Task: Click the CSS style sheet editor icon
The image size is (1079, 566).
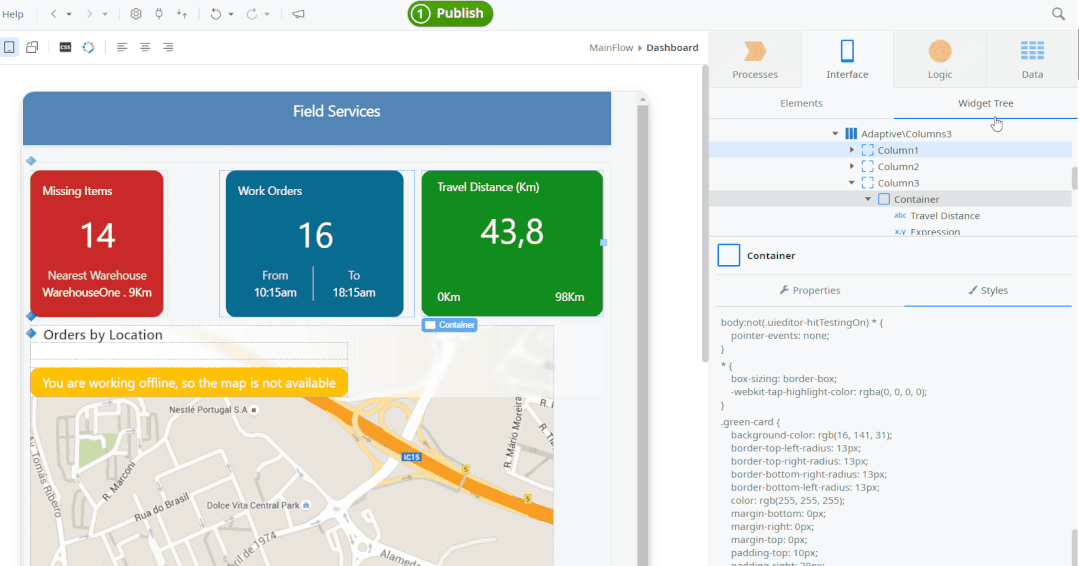Action: pyautogui.click(x=65, y=47)
